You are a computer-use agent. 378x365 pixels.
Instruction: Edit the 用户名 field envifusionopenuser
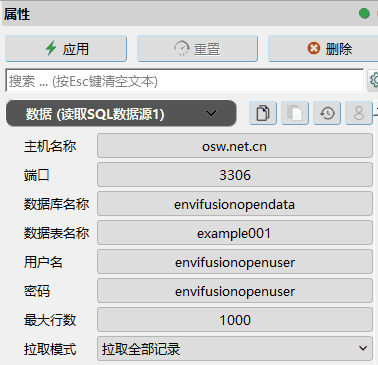click(235, 262)
